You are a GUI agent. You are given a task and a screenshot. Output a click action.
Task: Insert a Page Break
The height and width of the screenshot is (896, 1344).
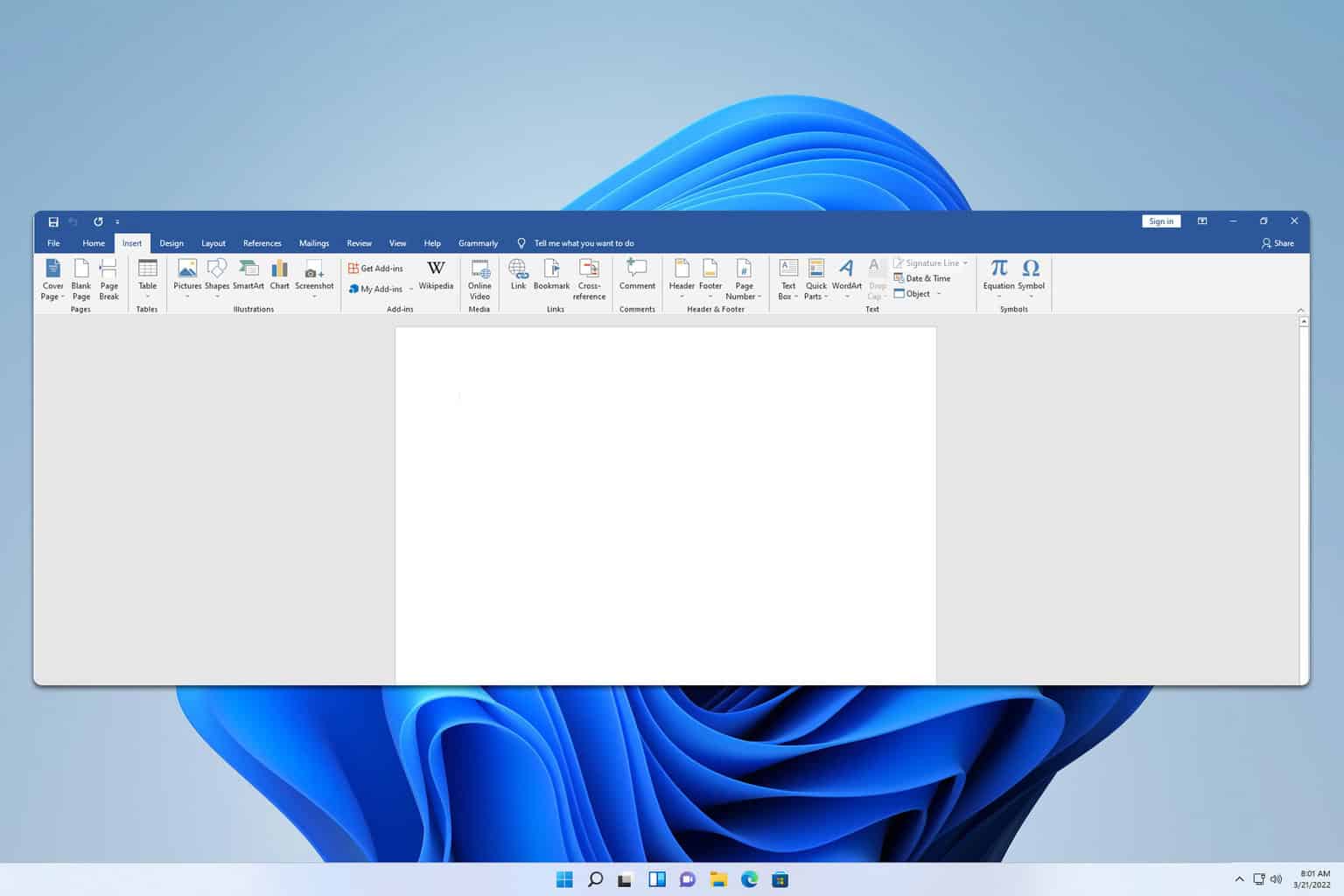(108, 279)
